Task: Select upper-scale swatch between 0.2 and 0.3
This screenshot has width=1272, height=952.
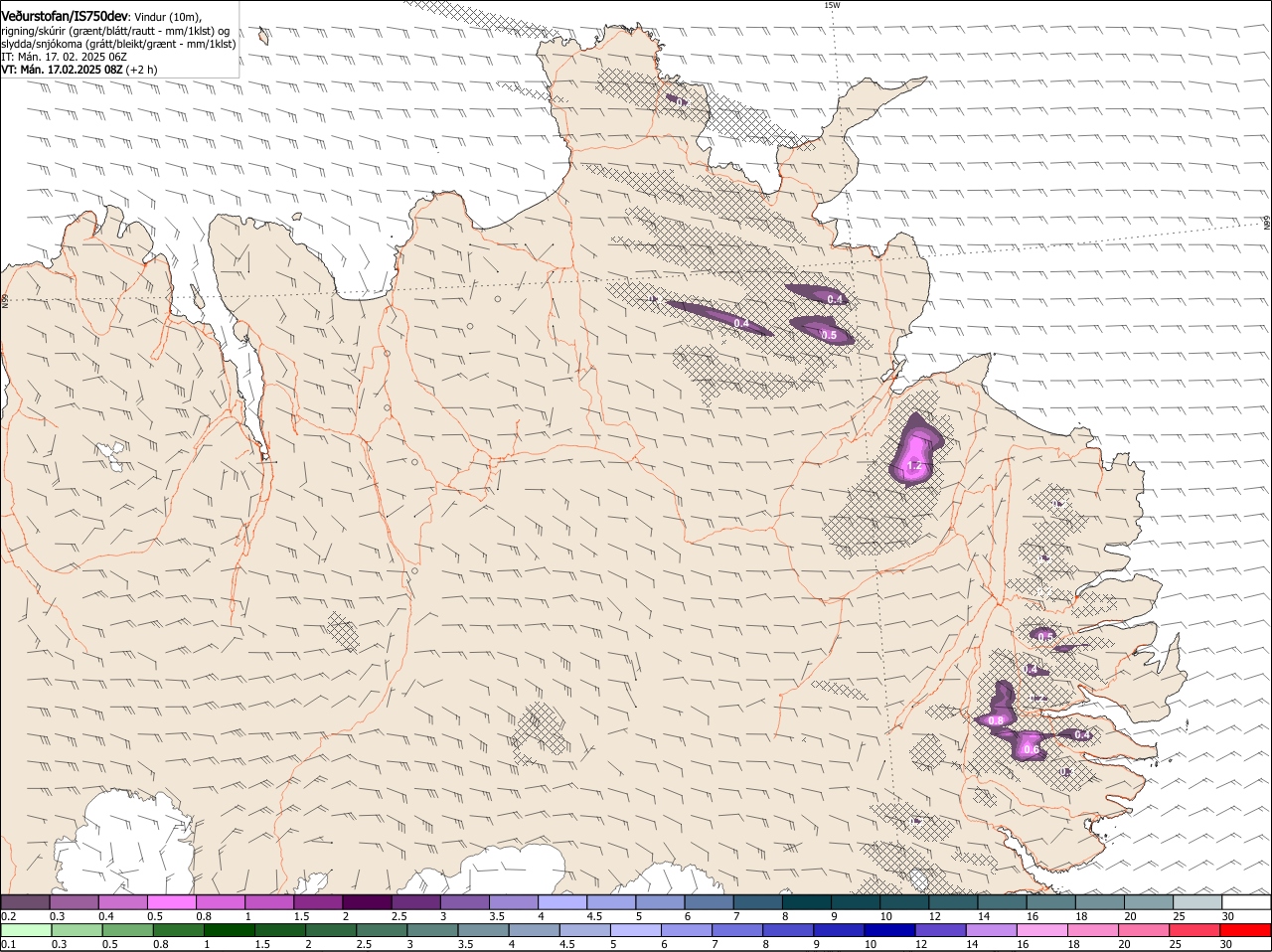Action: (25, 901)
